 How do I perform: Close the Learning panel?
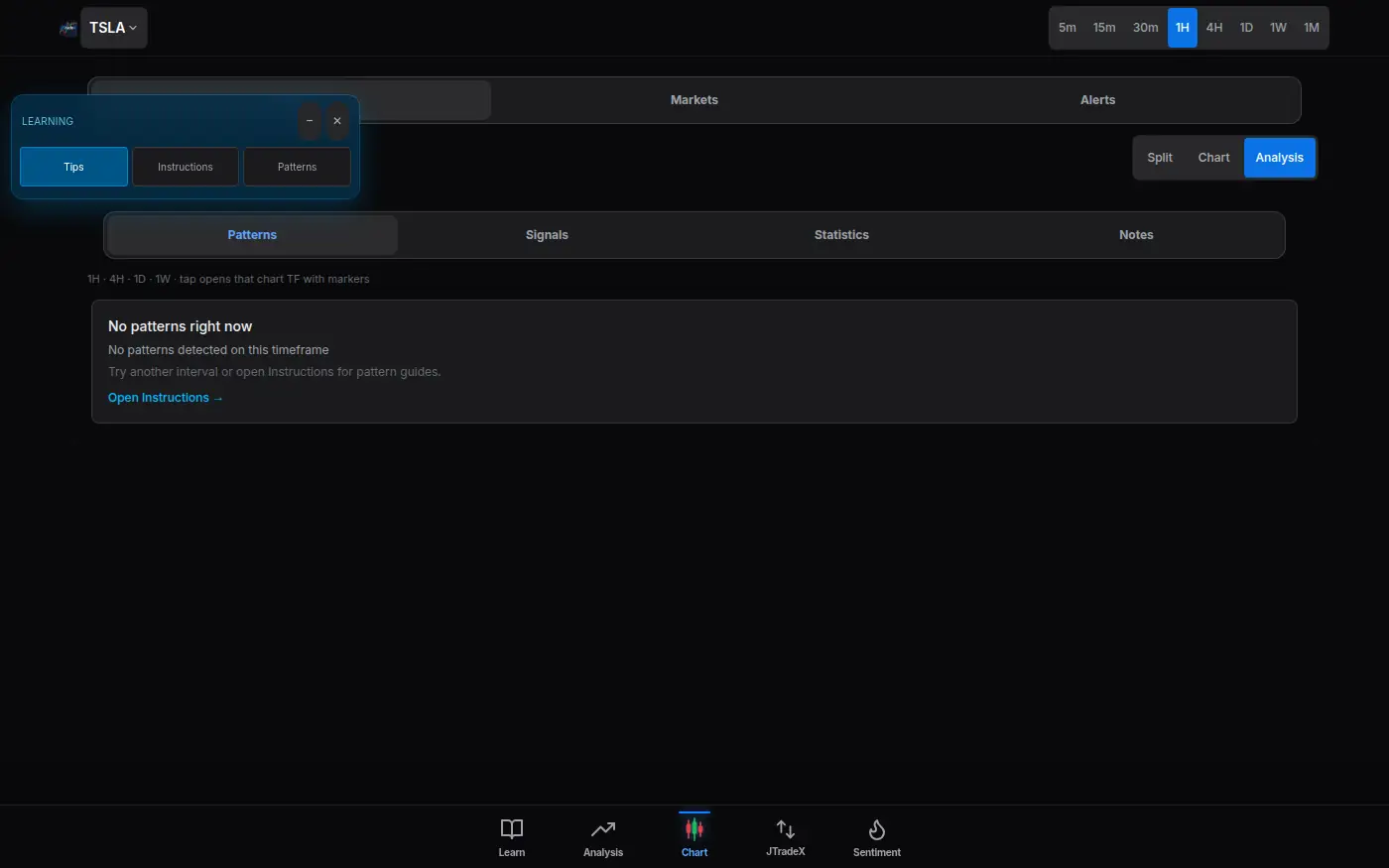337,121
